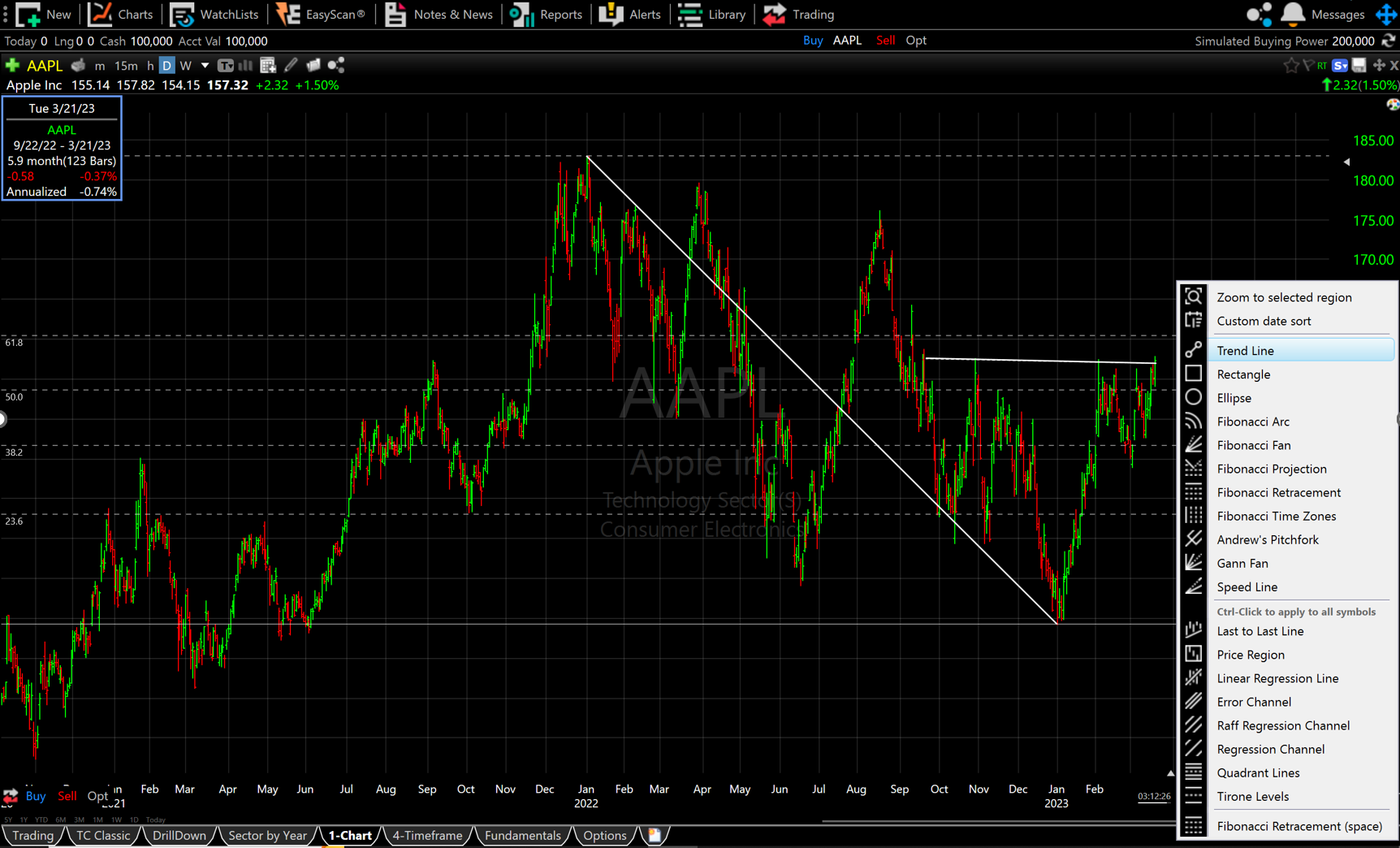Click the trade arrows icon near Buy
Image resolution: width=1400 pixels, height=848 pixels.
(x=11, y=796)
